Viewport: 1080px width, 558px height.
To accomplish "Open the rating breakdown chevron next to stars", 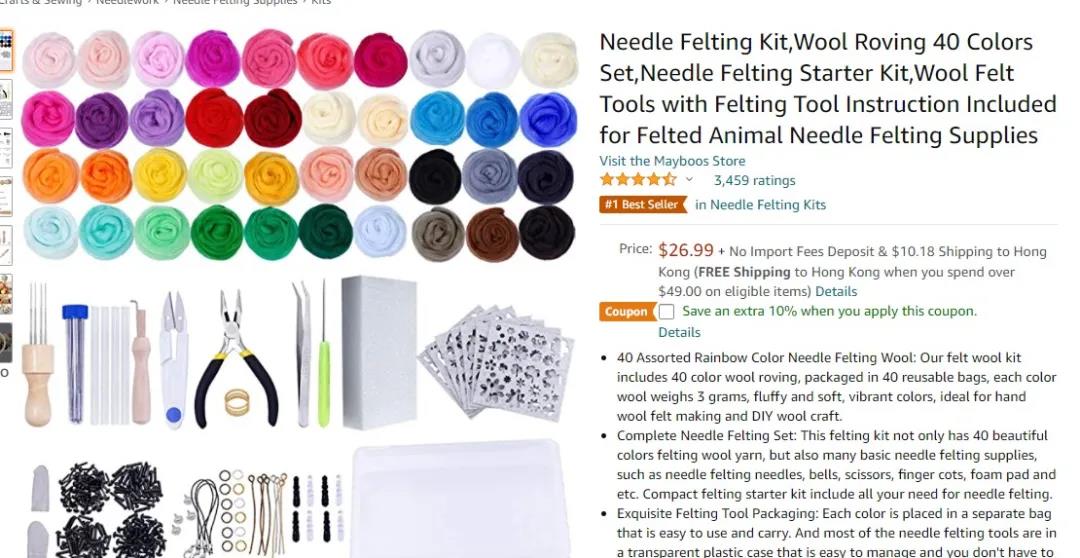I will pos(689,180).
